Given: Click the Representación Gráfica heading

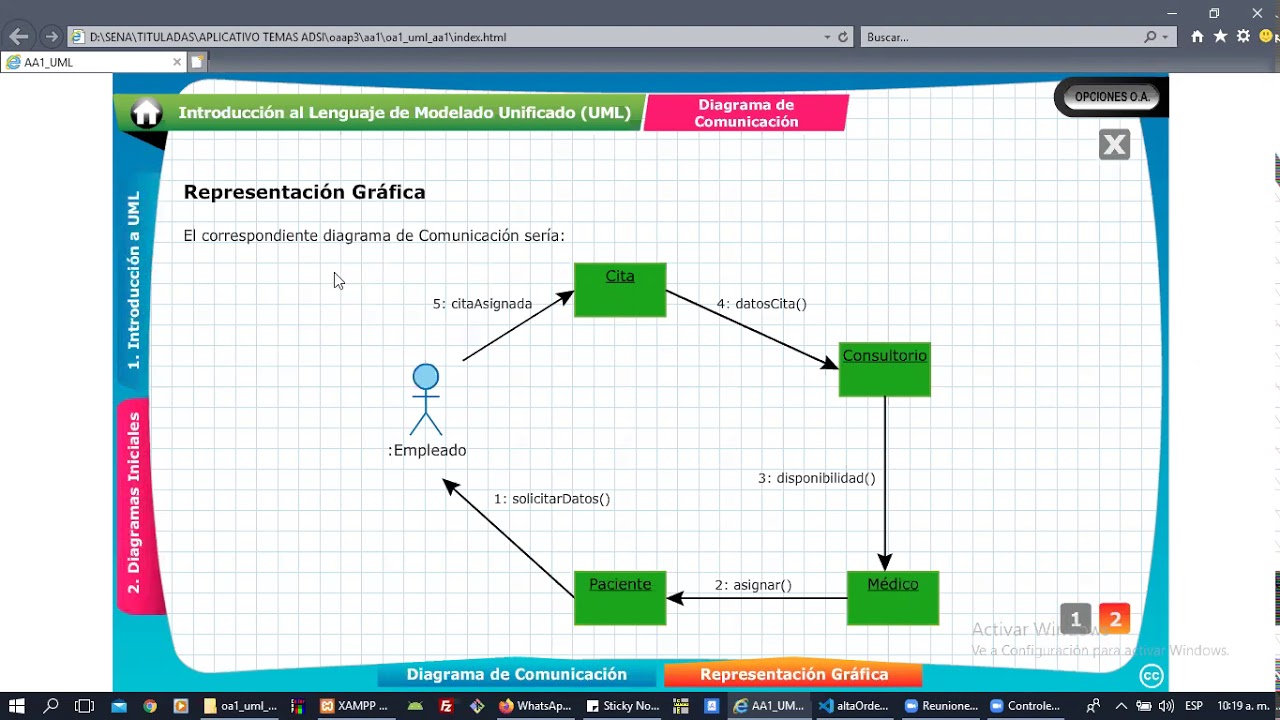Looking at the screenshot, I should click(304, 192).
